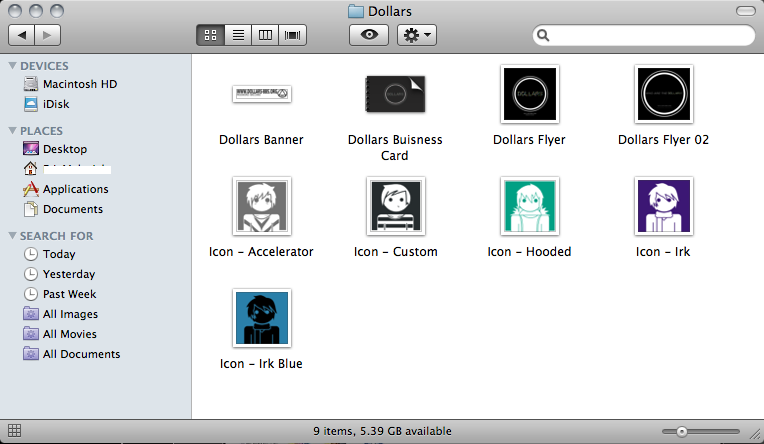Show files from Yesterday

(x=59, y=274)
